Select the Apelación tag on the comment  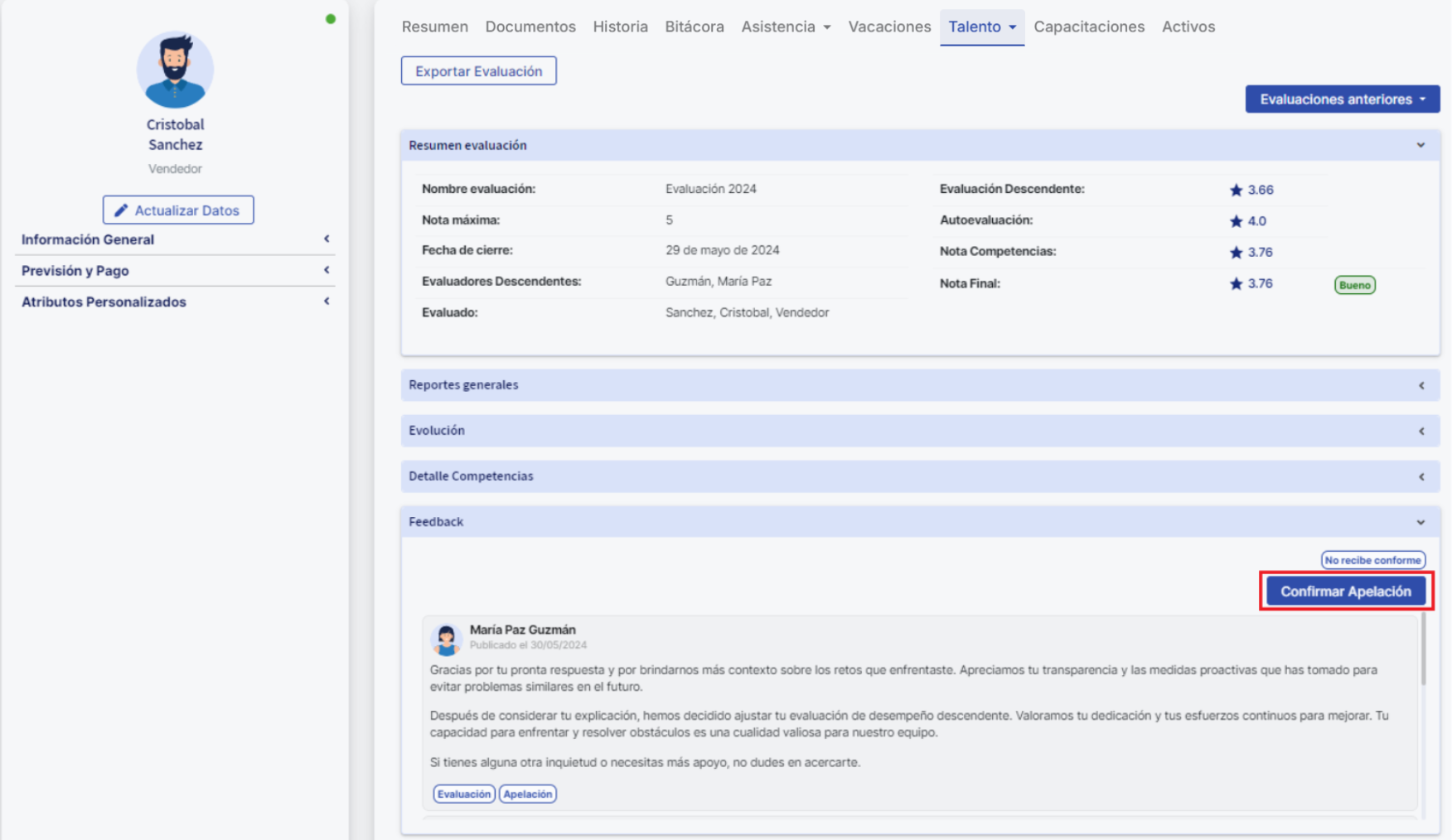[527, 794]
